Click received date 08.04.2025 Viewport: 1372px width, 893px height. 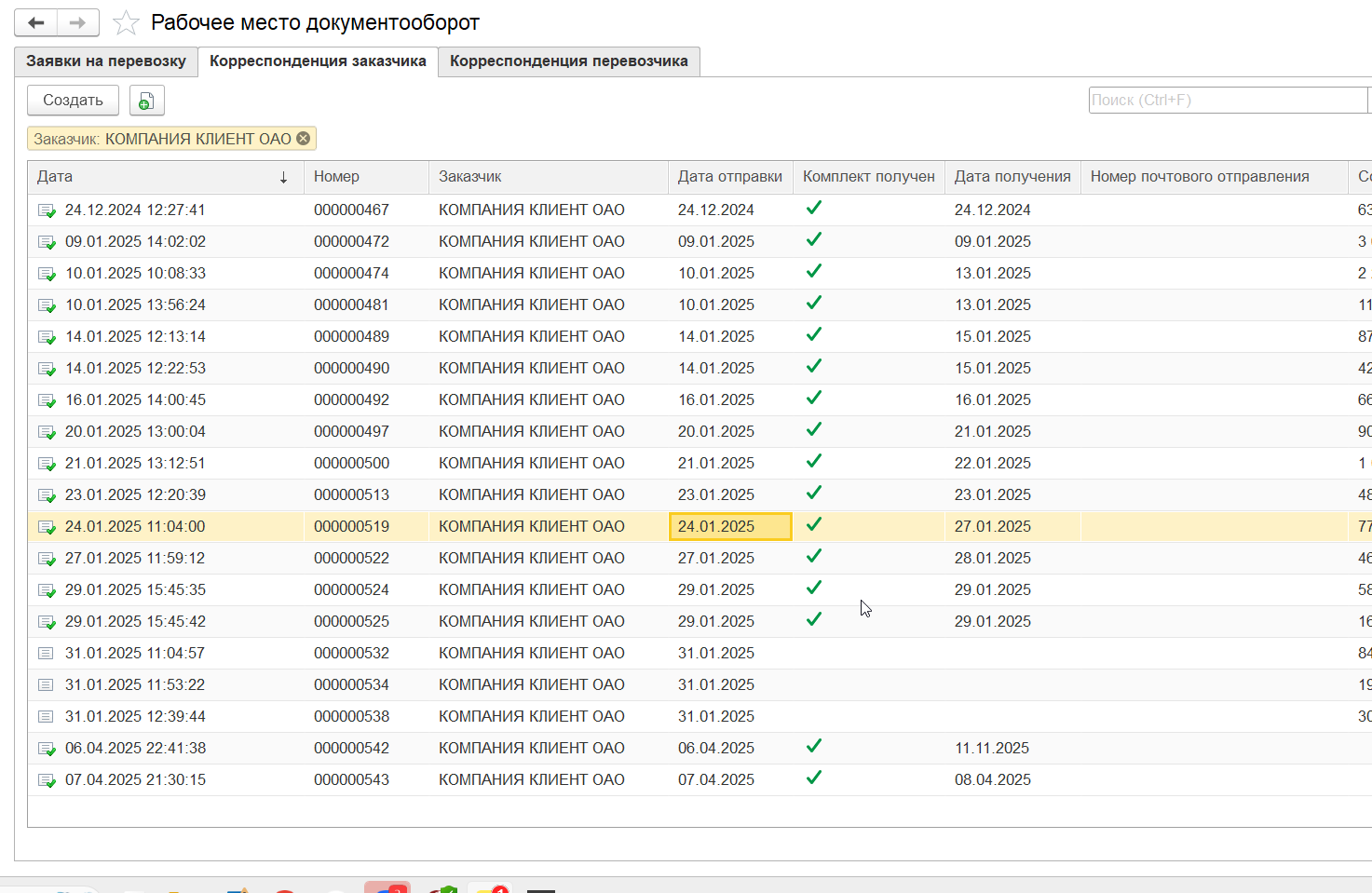coord(993,780)
